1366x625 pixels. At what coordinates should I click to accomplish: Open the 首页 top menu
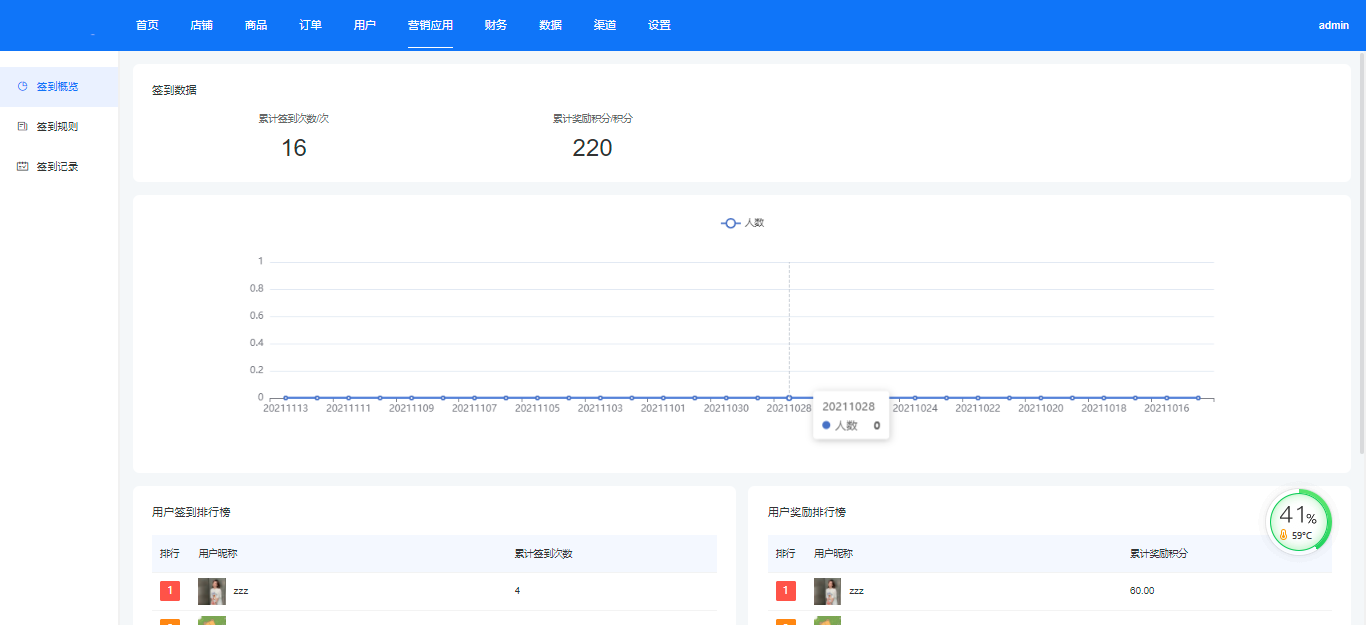coord(147,25)
